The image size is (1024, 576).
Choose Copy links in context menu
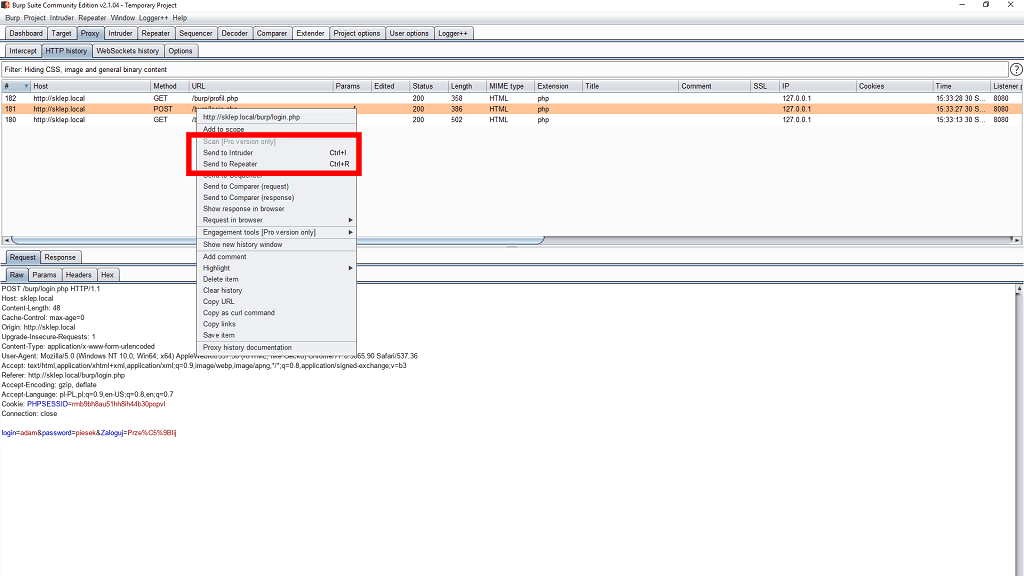[277, 324]
